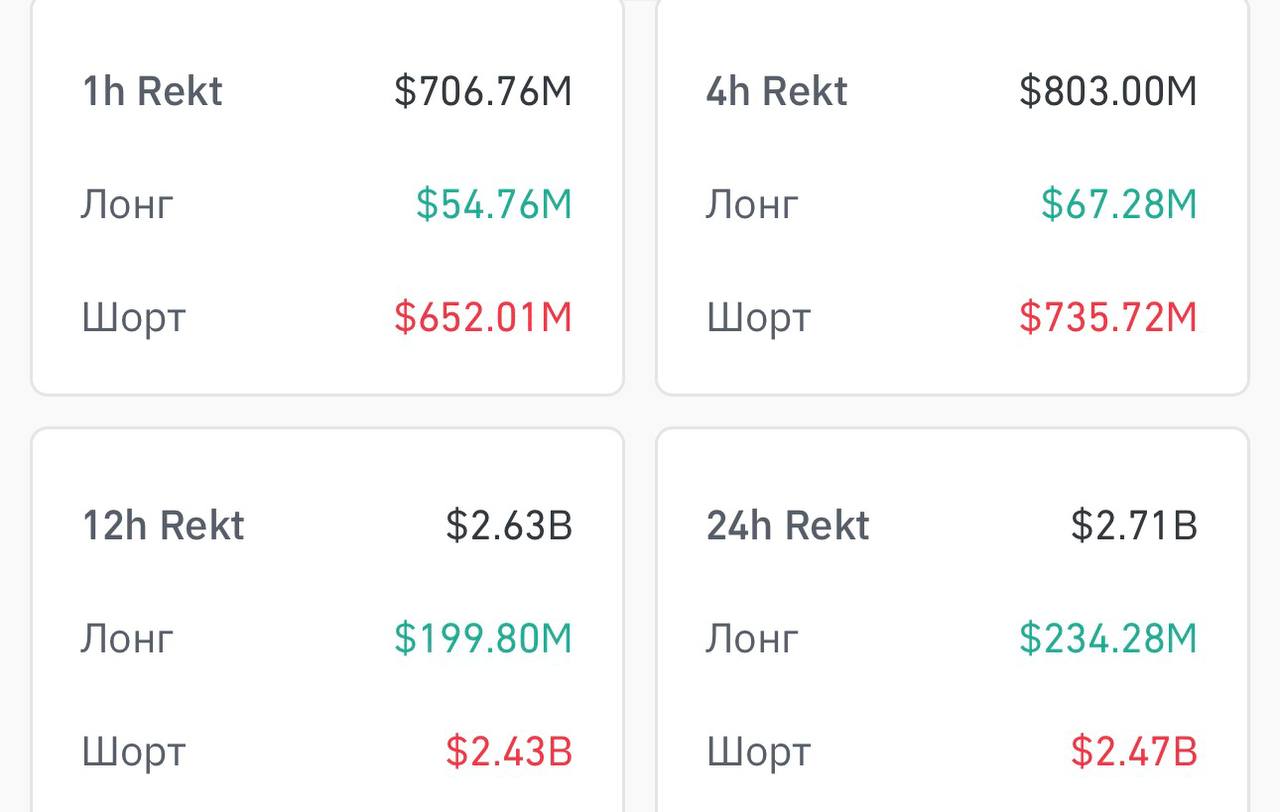The width and height of the screenshot is (1280, 812).
Task: Tap the 1h Шорт value $652.01M
Action: (x=483, y=317)
